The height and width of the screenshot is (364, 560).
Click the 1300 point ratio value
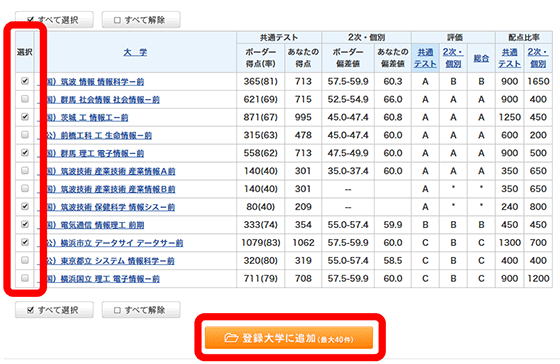[x=510, y=243]
